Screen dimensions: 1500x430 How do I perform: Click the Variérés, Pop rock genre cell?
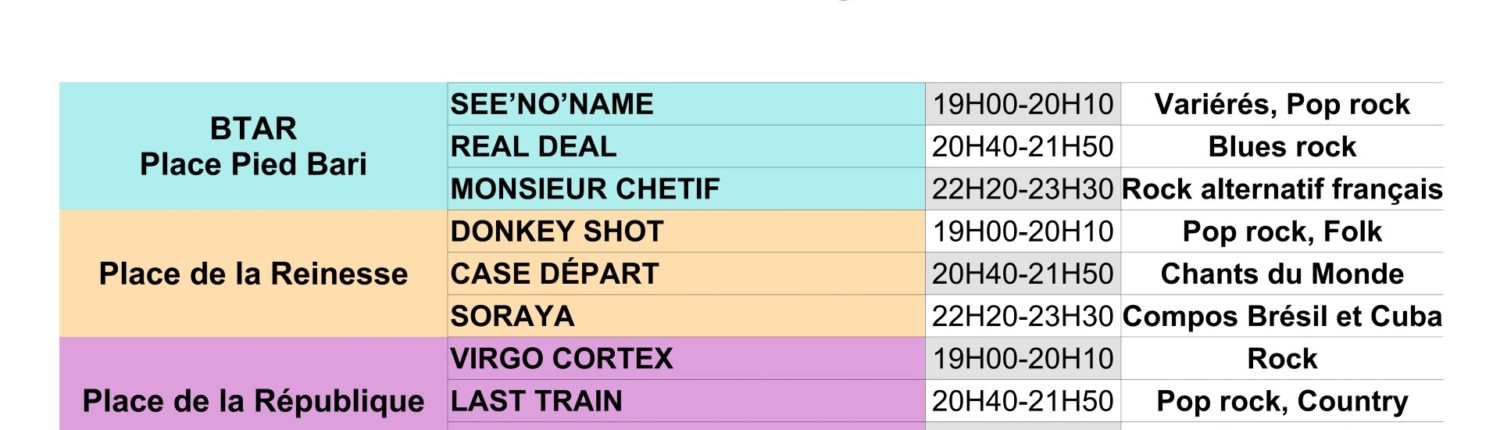(1282, 104)
